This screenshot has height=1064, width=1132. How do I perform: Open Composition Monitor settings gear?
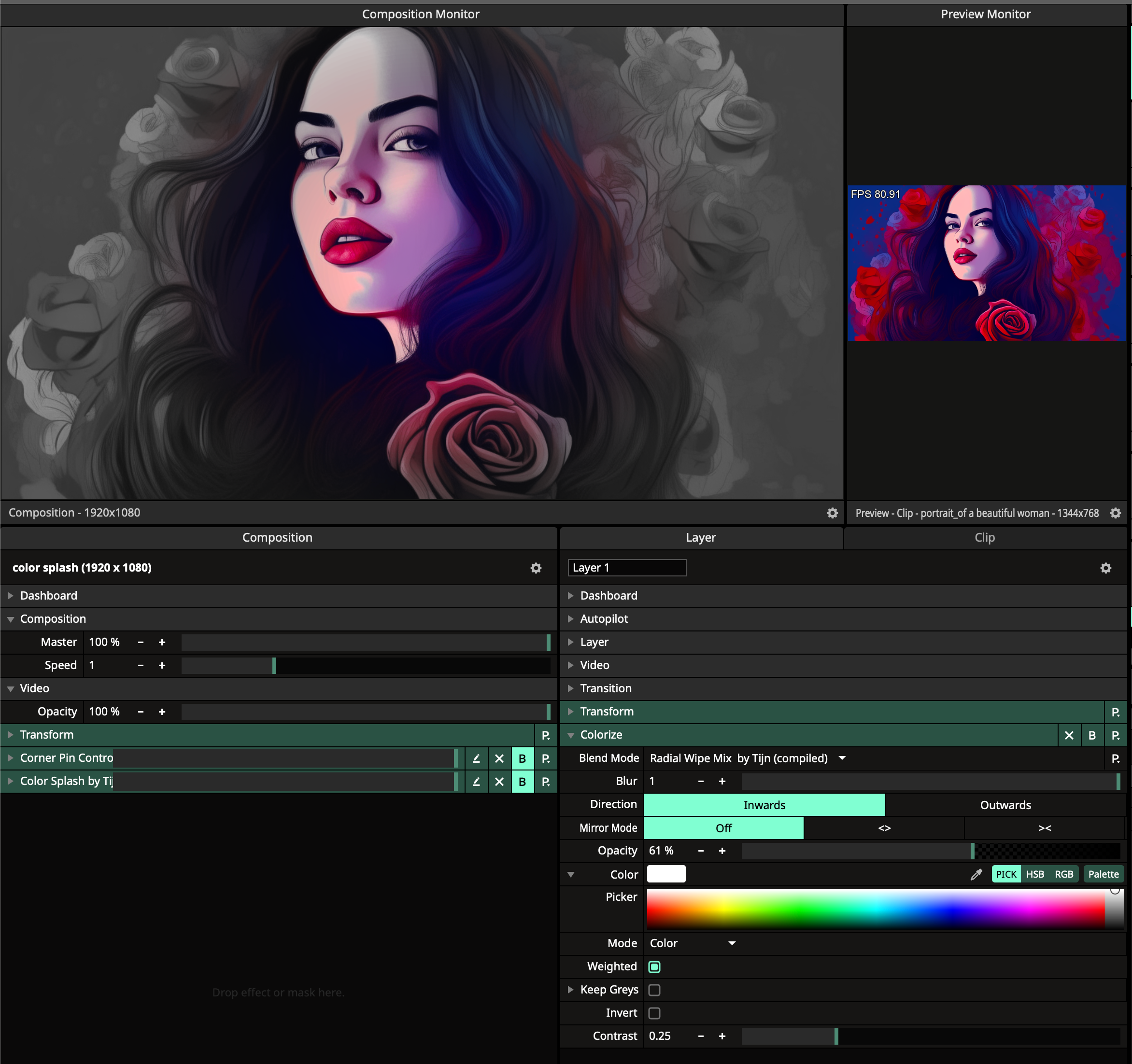click(833, 513)
